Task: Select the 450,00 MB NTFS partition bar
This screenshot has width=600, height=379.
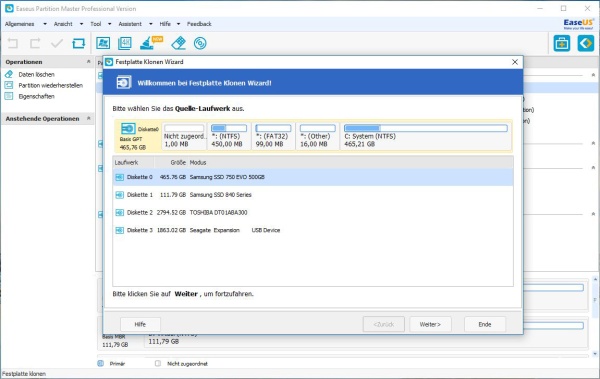Action: coord(229,136)
